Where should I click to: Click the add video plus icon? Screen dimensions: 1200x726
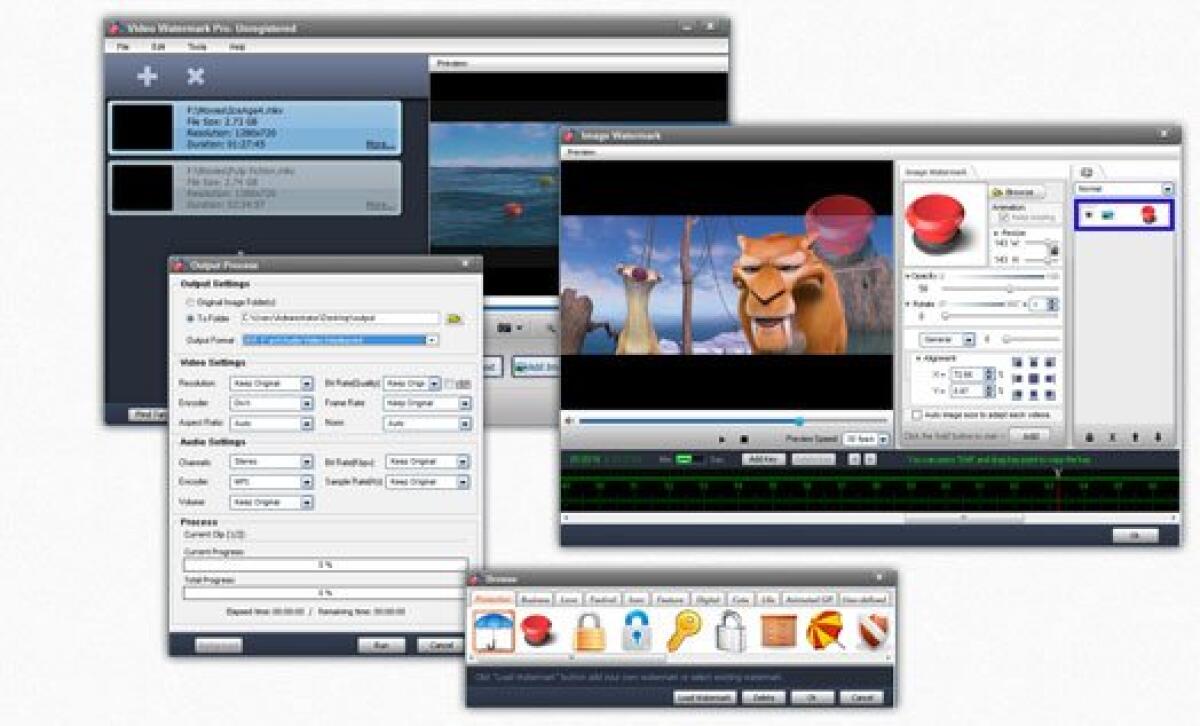(145, 75)
